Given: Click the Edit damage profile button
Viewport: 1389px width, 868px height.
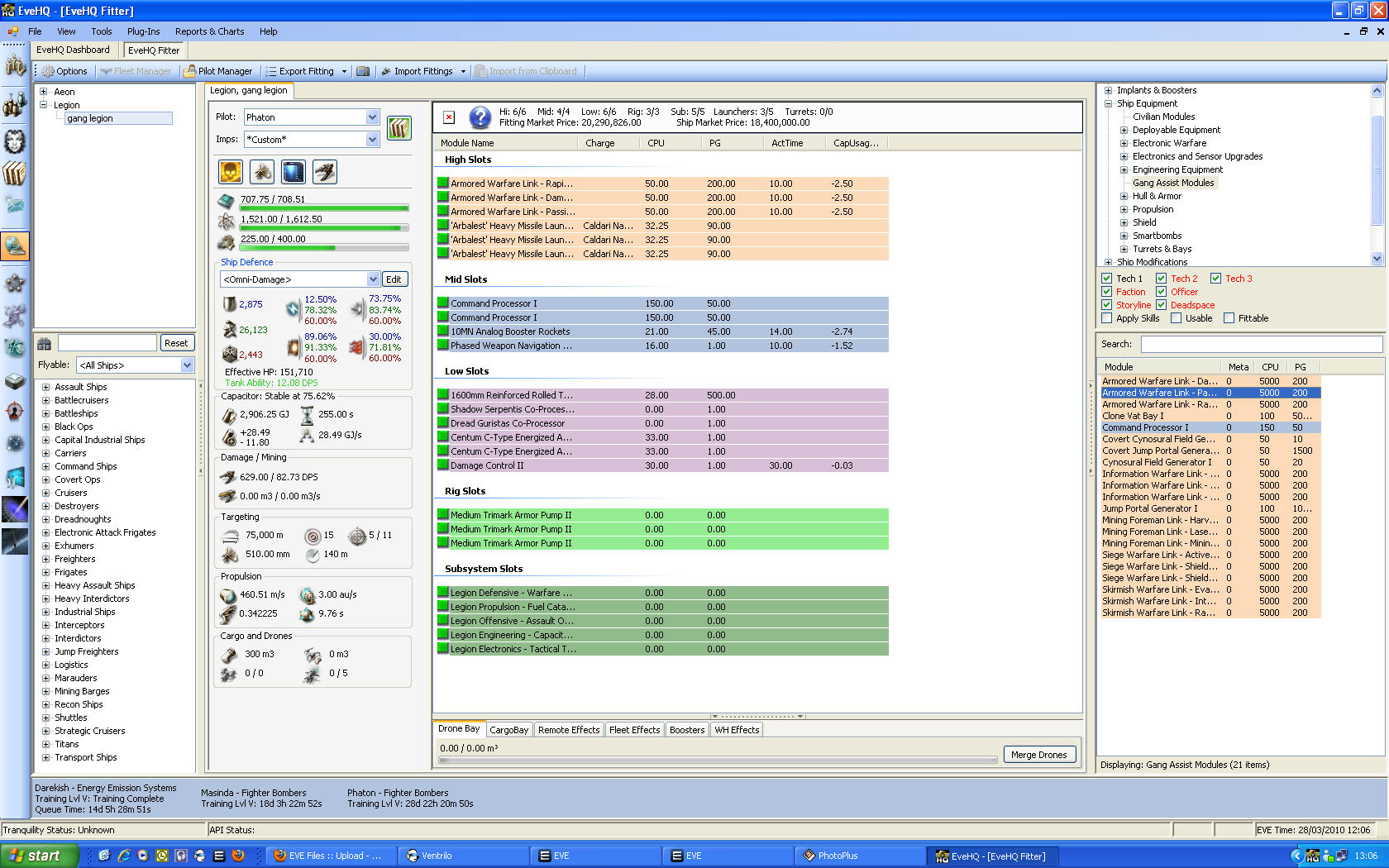Looking at the screenshot, I should [394, 279].
